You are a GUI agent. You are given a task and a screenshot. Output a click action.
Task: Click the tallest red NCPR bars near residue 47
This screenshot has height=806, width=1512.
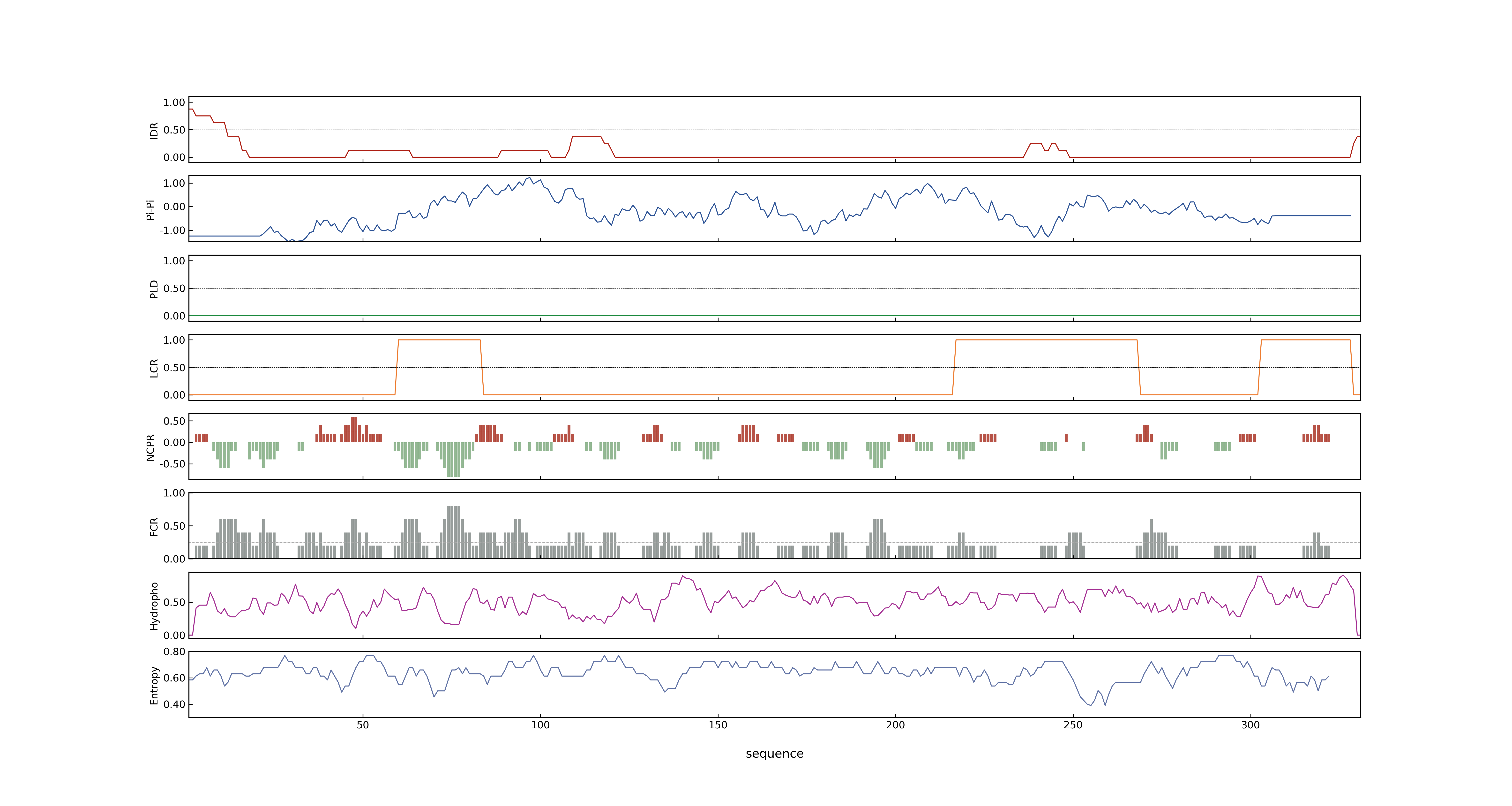[x=354, y=429]
